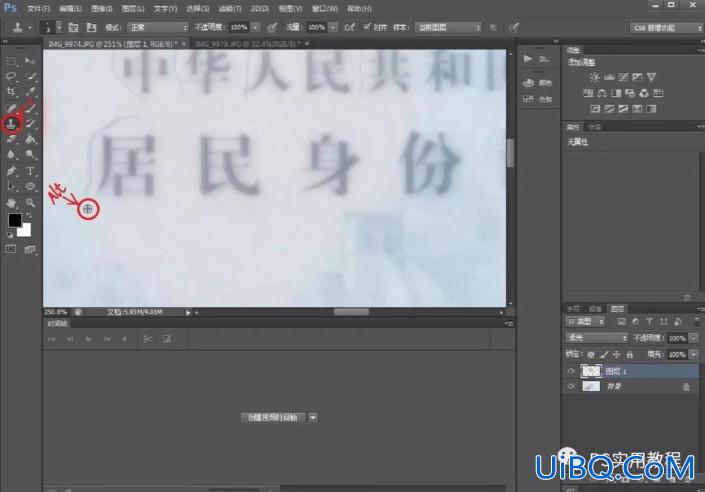Add a Levels adjustment
Viewport: 705px width, 492px height.
(x=609, y=77)
